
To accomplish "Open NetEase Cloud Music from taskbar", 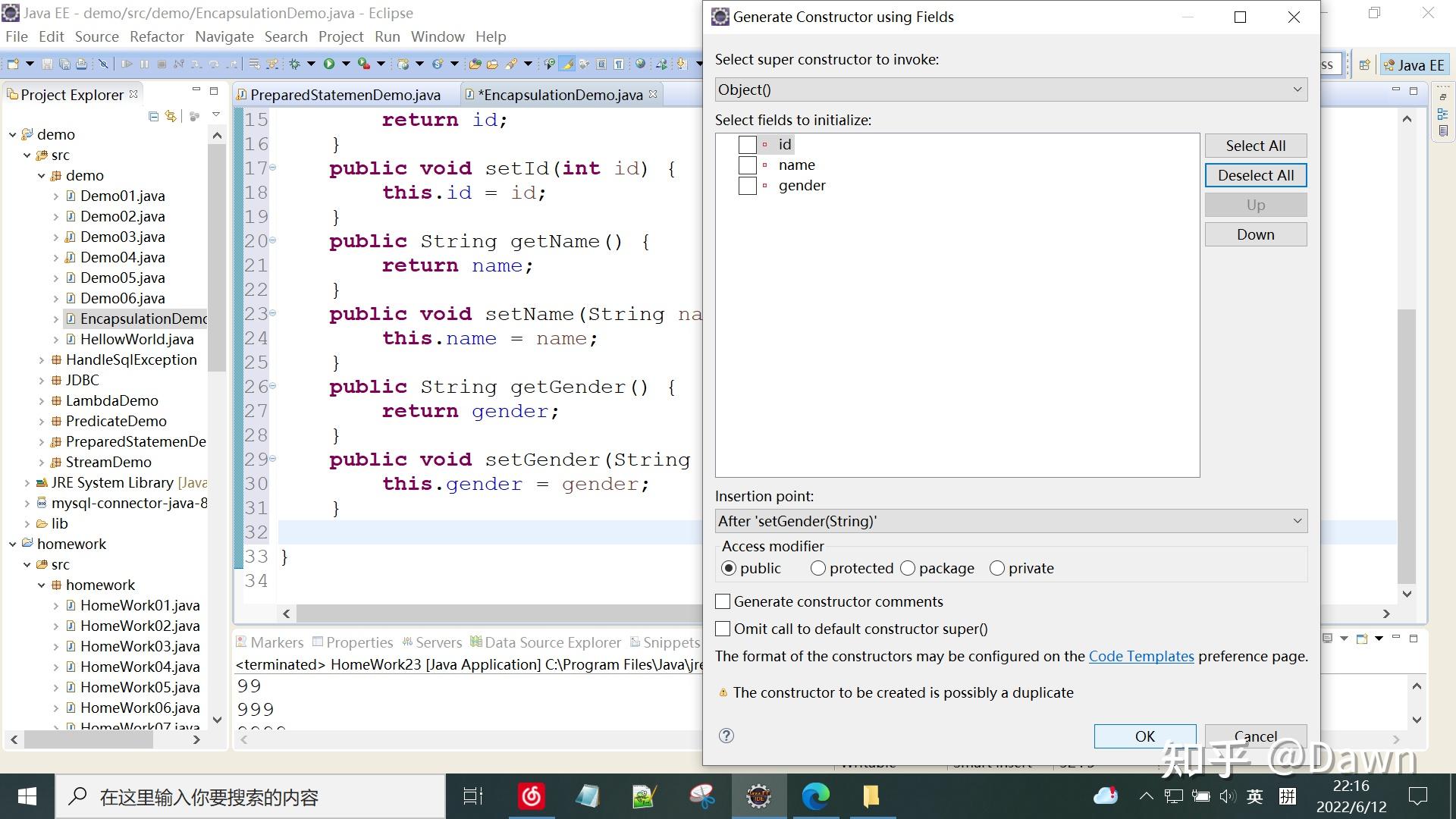I will (531, 796).
